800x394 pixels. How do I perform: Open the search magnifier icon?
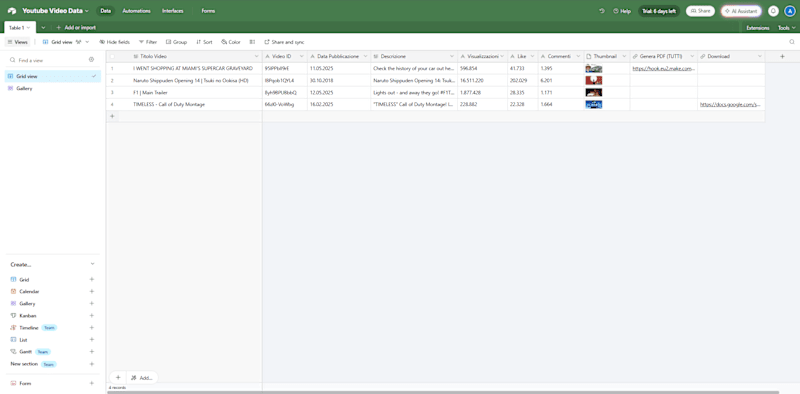(x=792, y=42)
